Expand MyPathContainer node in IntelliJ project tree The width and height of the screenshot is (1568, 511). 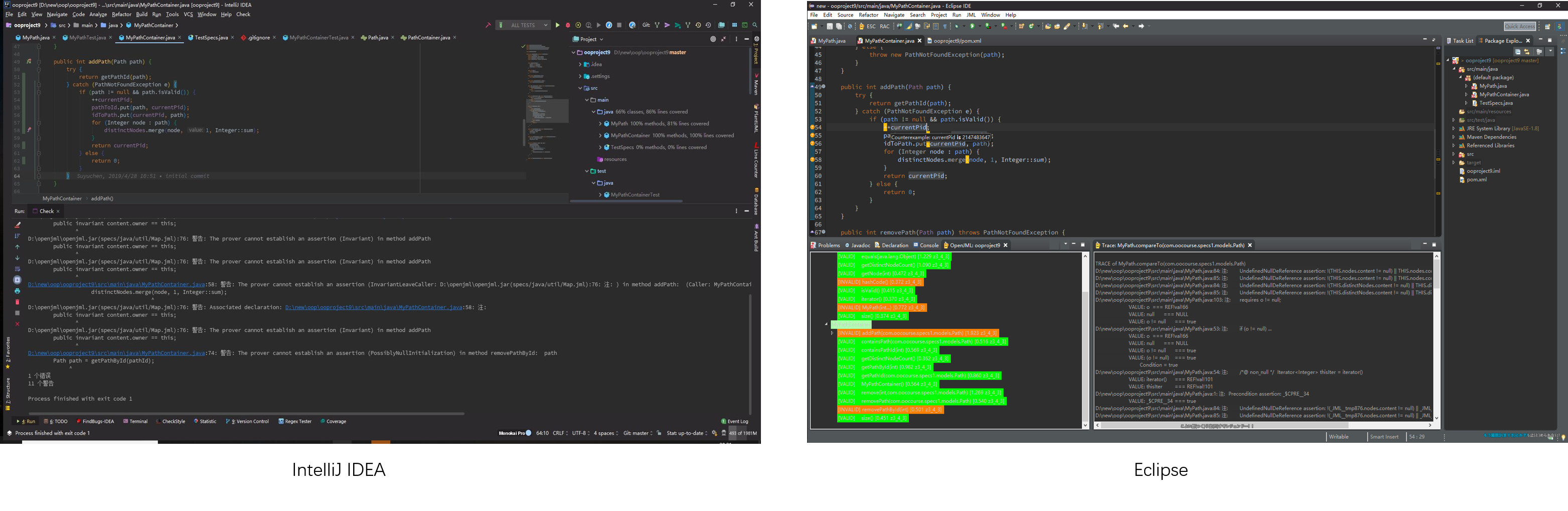[x=600, y=136]
